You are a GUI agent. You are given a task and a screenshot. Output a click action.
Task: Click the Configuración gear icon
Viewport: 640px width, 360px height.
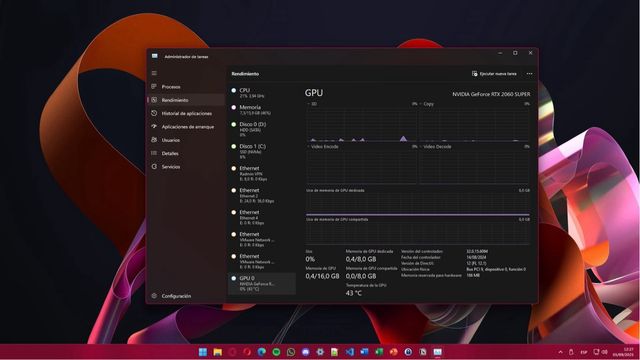coord(154,296)
